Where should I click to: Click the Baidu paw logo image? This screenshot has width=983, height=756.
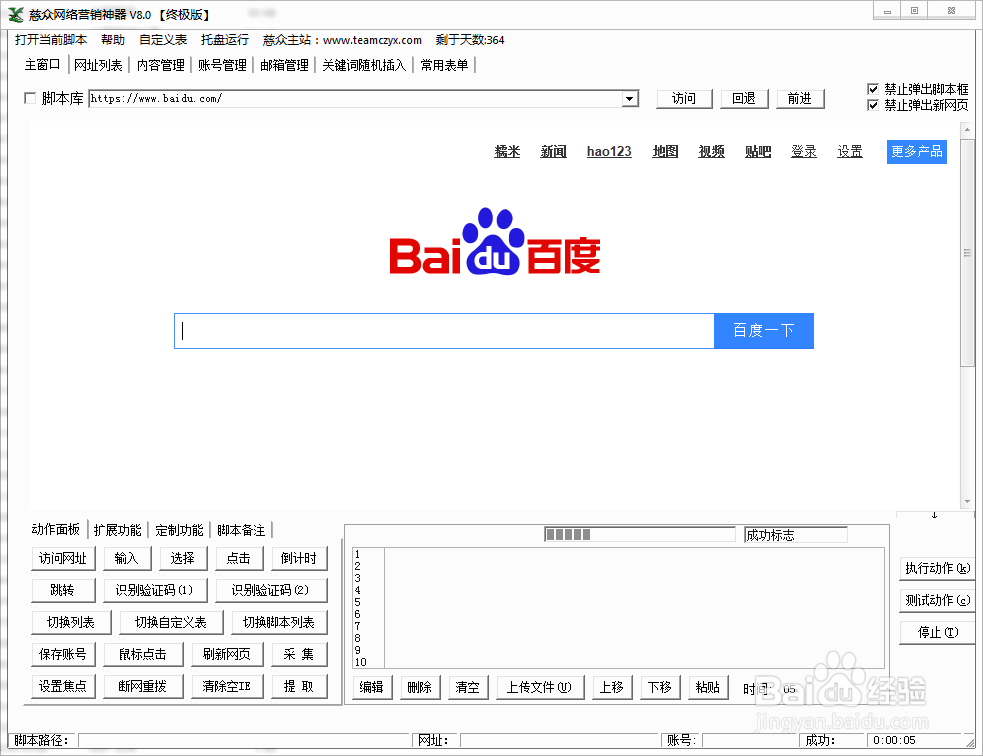495,242
